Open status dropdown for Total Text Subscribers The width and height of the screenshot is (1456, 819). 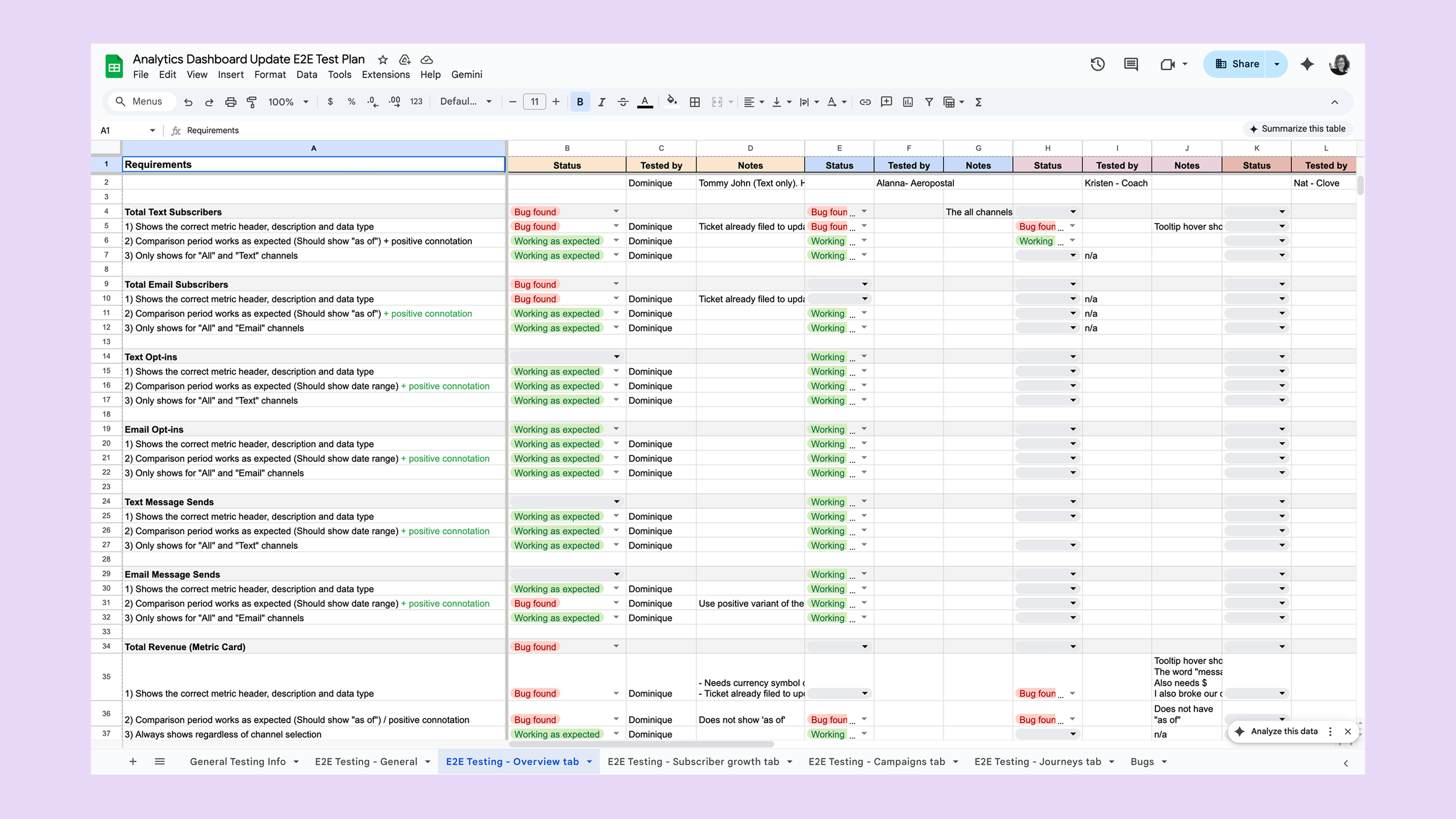pyautogui.click(x=616, y=211)
